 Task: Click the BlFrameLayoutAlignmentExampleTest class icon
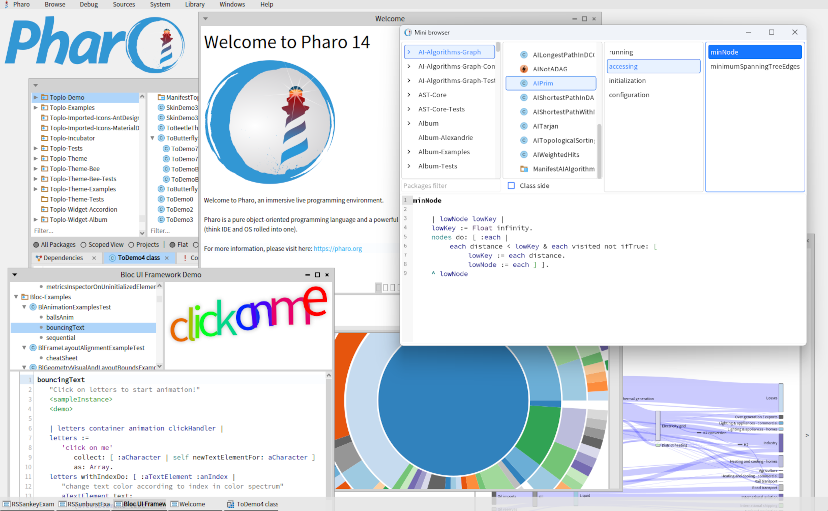tap(33, 348)
